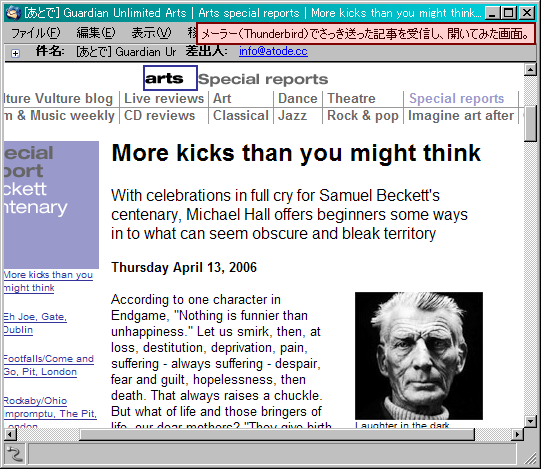
Task: Click vertical scrollbar down arrow
Action: click(x=530, y=421)
